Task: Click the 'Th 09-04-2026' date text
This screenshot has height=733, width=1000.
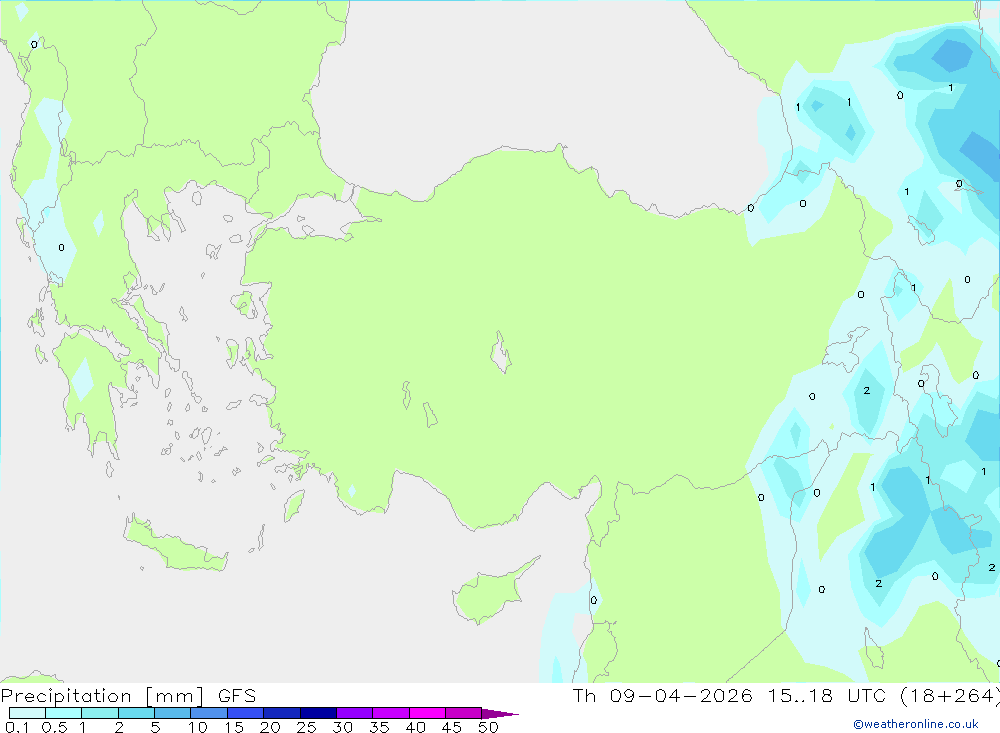Action: click(x=663, y=695)
